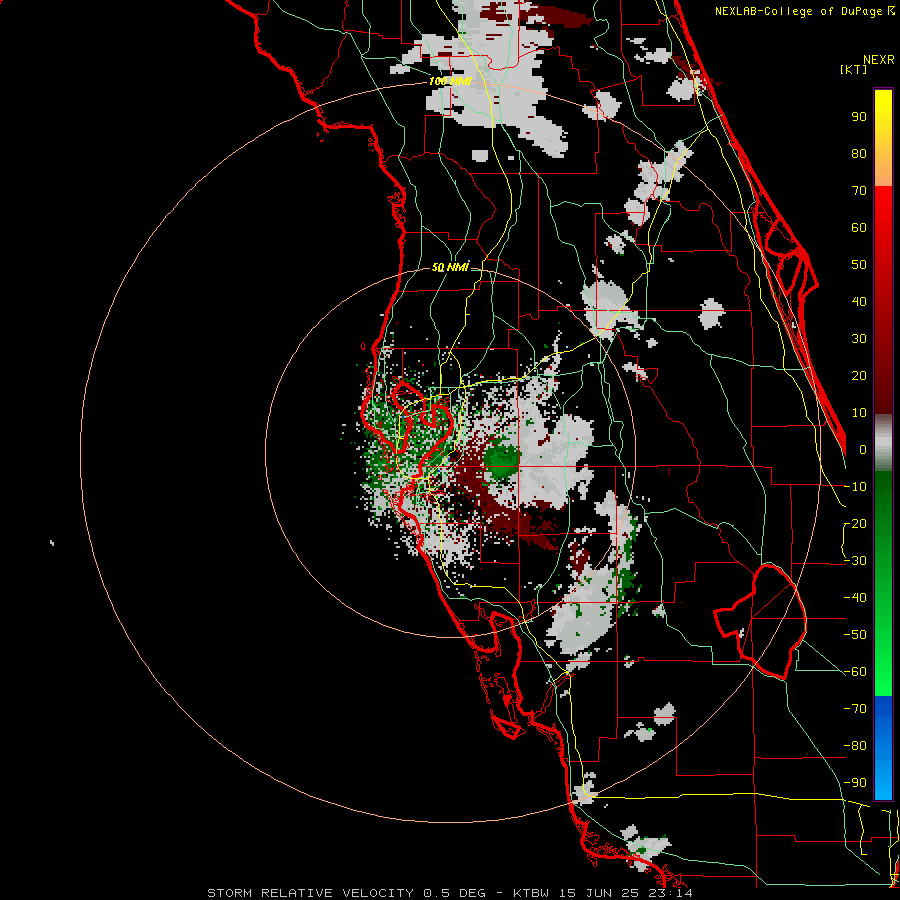Click the [KT] units label
The width and height of the screenshot is (900, 900).
coord(854,69)
